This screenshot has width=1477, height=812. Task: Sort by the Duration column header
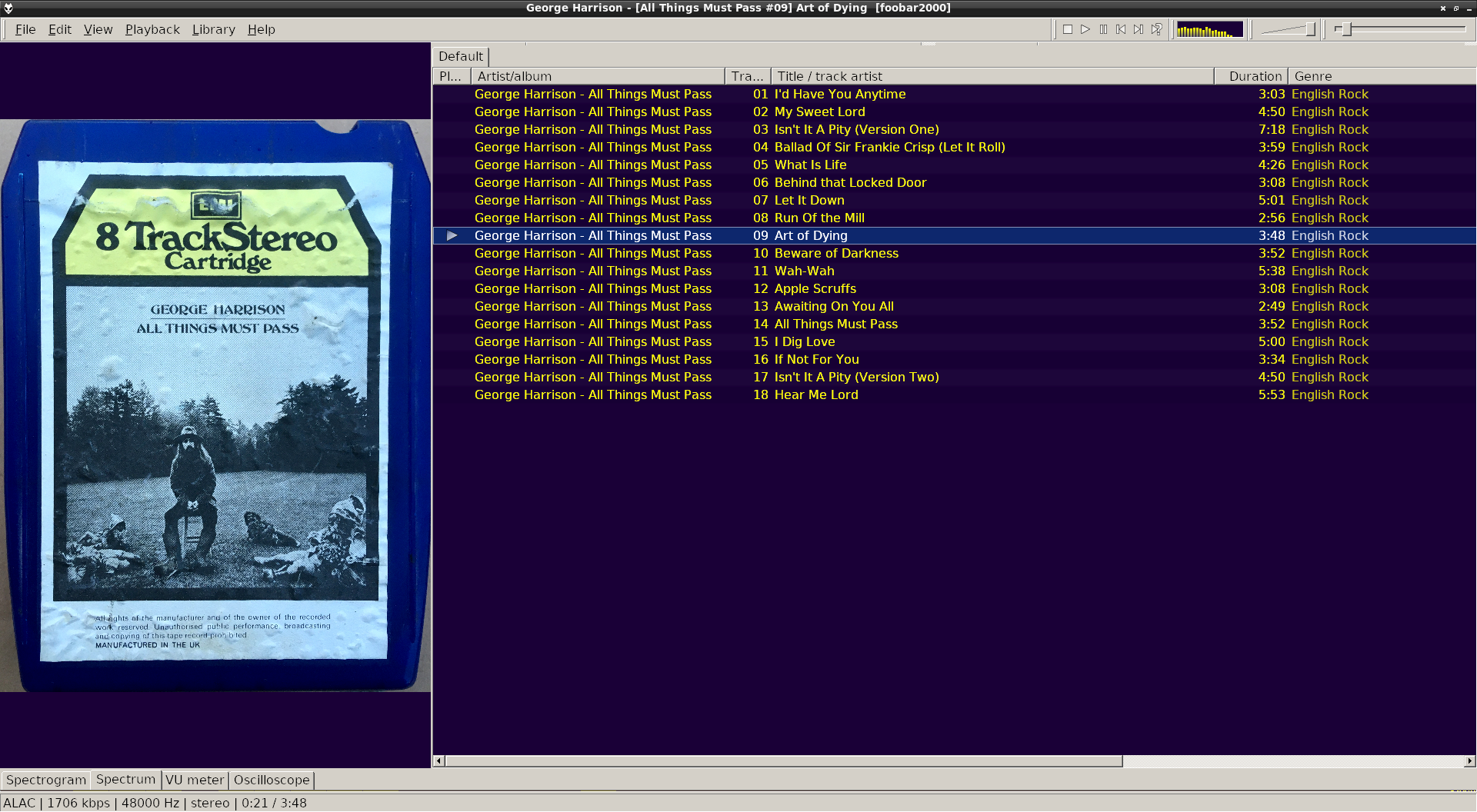click(x=1252, y=76)
